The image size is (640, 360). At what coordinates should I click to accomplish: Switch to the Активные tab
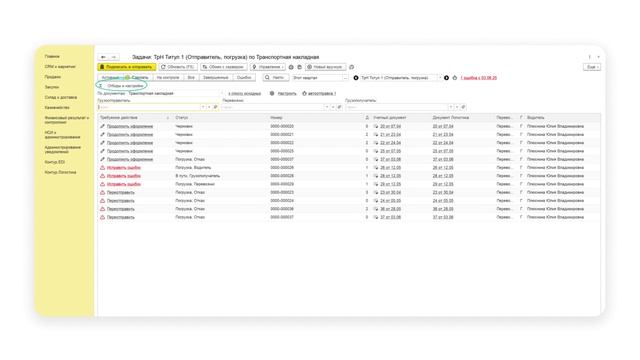point(110,78)
